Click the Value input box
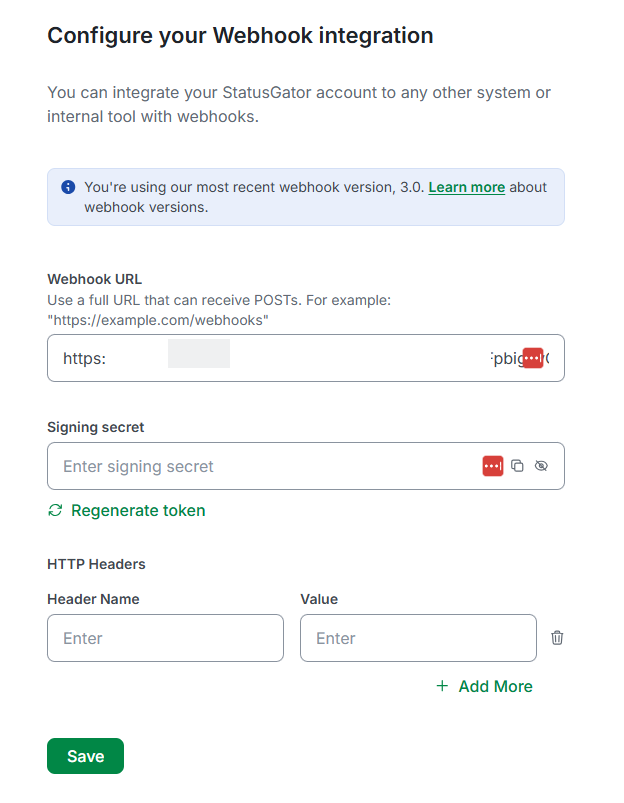 click(x=418, y=637)
